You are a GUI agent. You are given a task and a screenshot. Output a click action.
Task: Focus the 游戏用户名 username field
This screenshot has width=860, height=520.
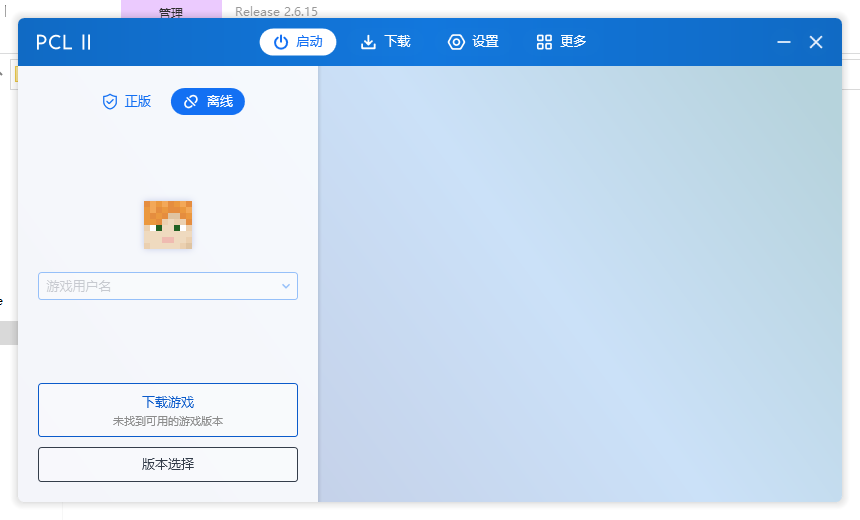click(168, 286)
